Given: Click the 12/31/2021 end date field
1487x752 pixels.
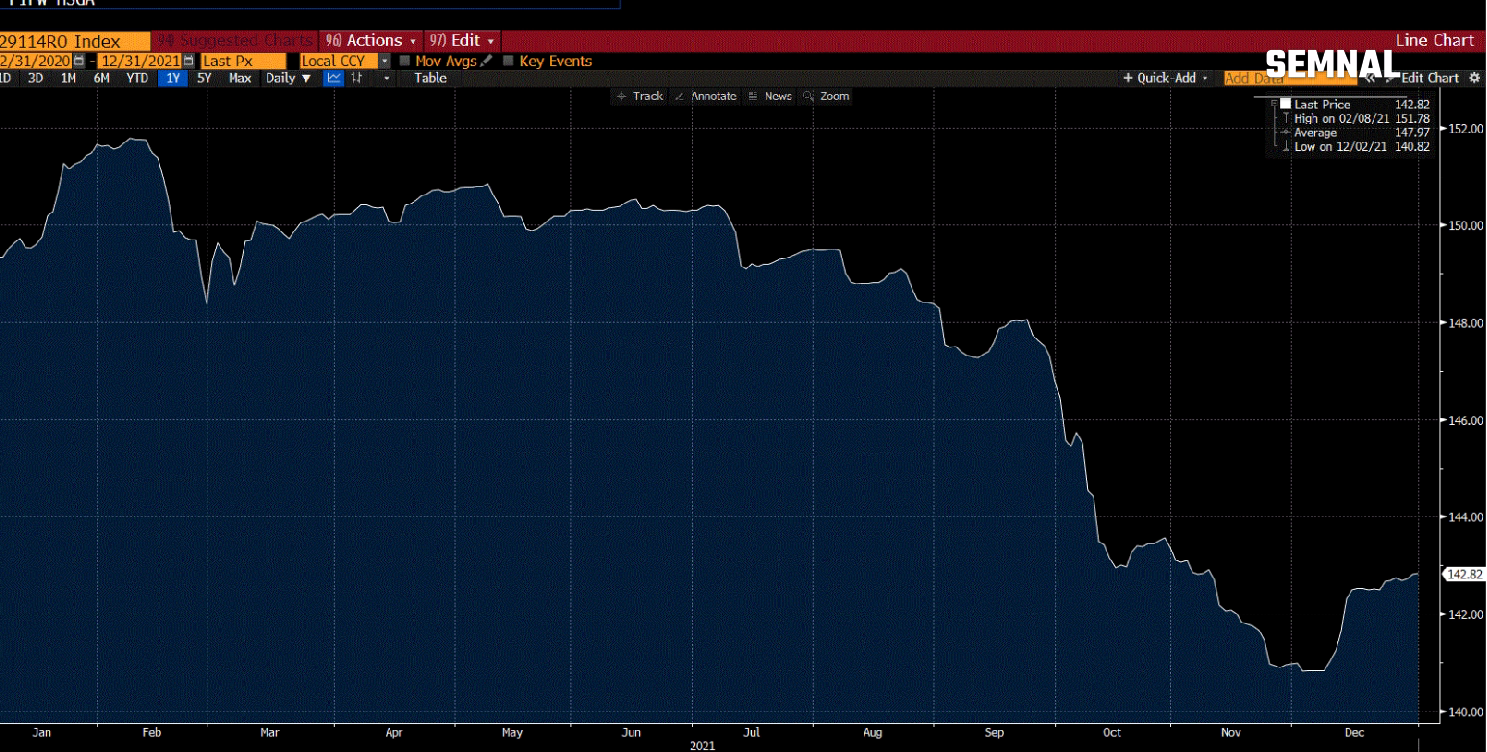Looking at the screenshot, I should click(x=139, y=61).
